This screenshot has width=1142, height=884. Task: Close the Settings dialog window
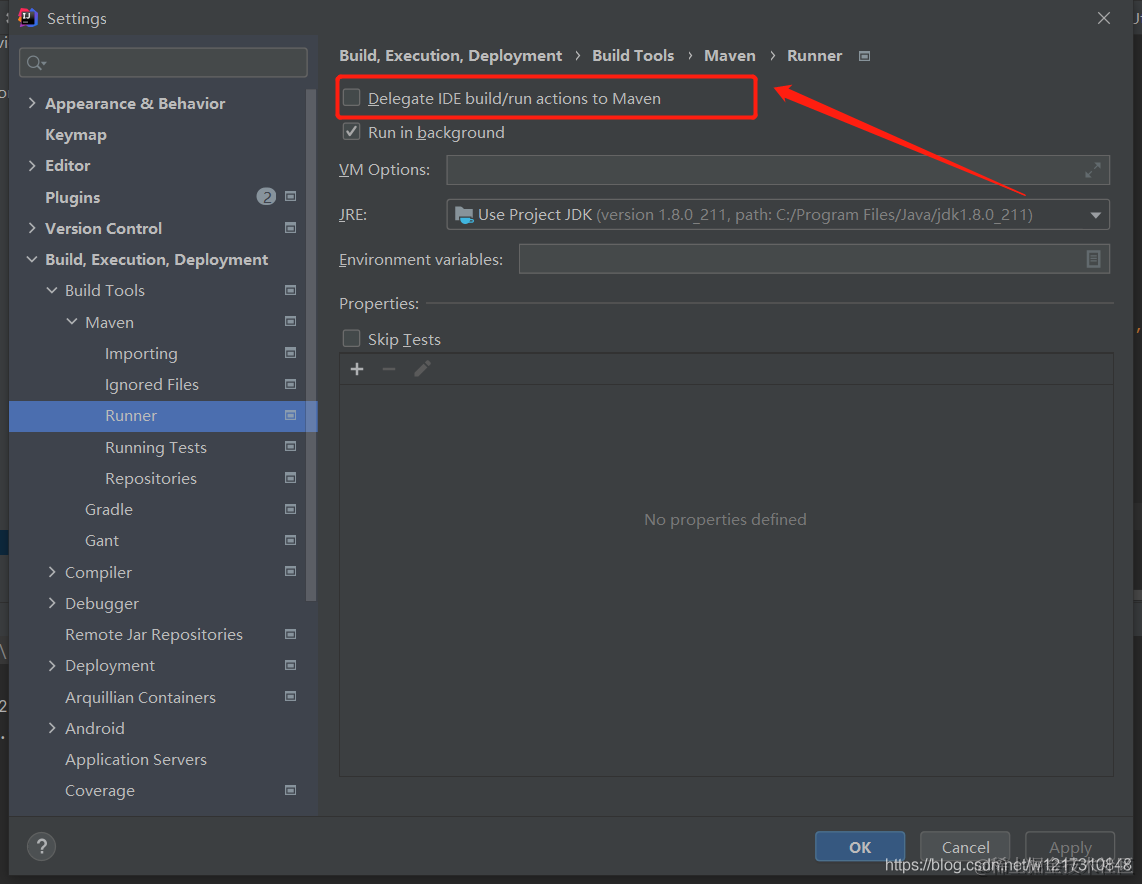tap(1103, 18)
